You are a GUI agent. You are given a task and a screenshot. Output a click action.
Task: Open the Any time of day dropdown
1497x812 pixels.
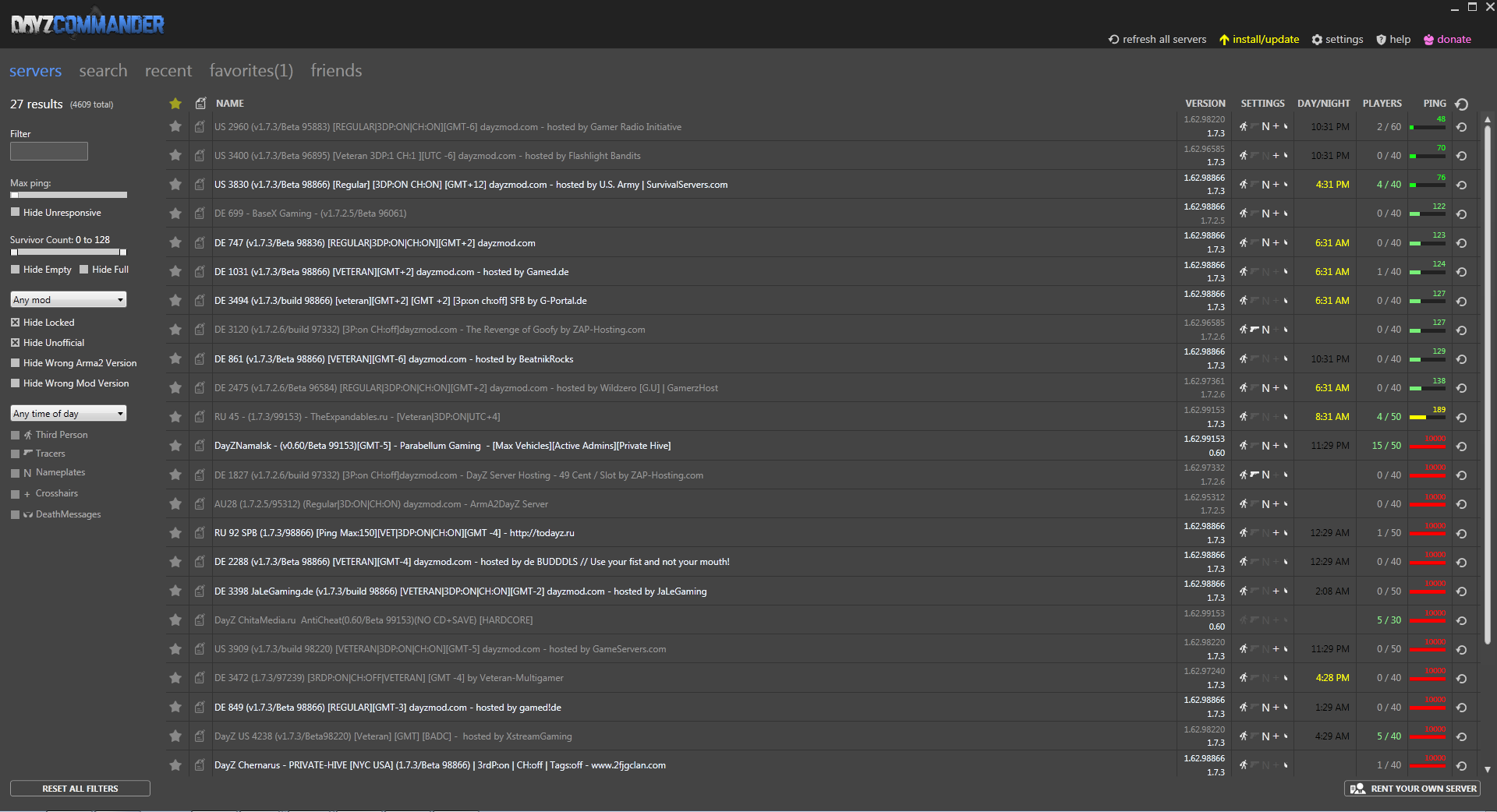[69, 413]
